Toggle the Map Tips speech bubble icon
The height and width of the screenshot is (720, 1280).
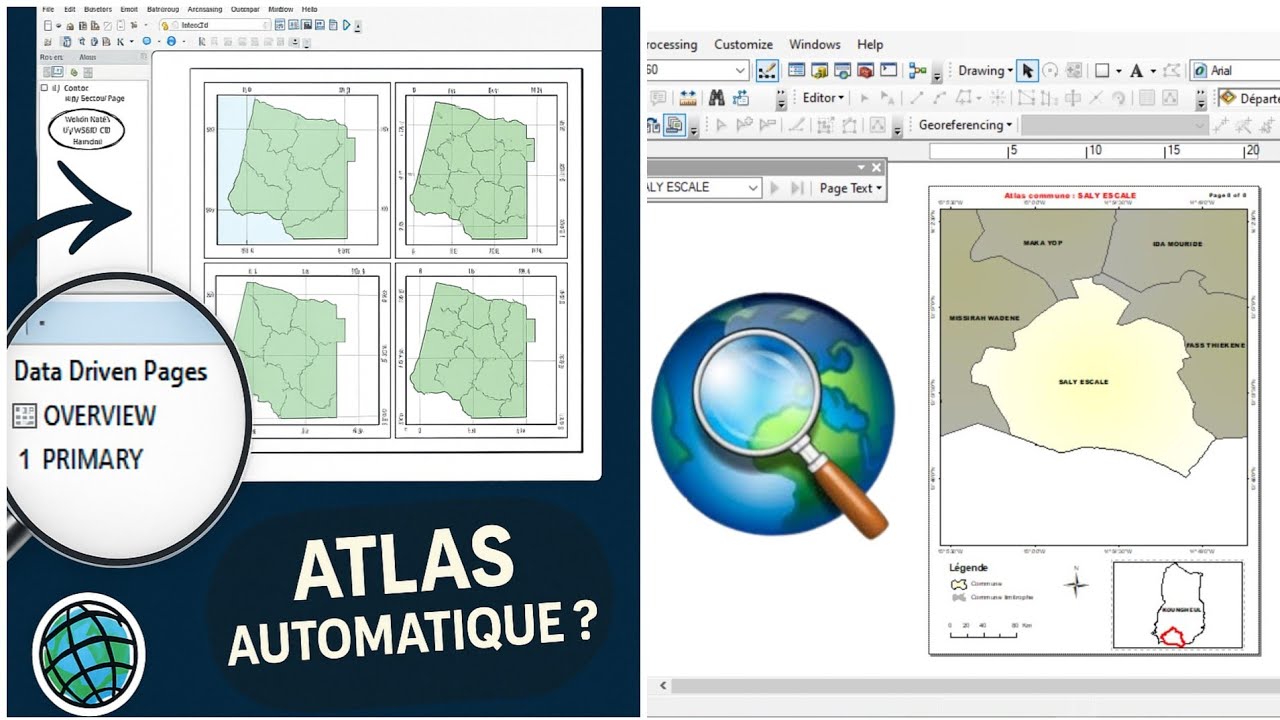tap(658, 98)
